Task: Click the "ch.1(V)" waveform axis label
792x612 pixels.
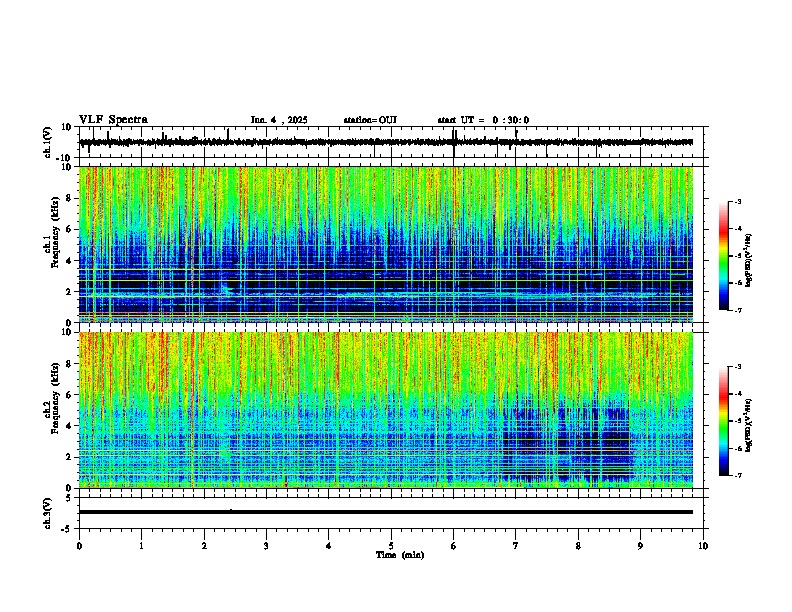Action: point(48,142)
